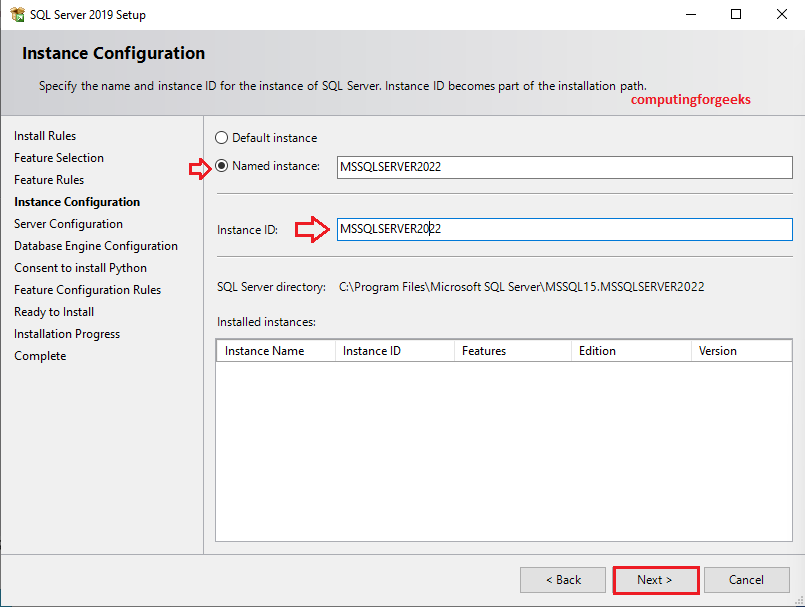
Task: Open the Ready to Install step
Action: (x=53, y=311)
